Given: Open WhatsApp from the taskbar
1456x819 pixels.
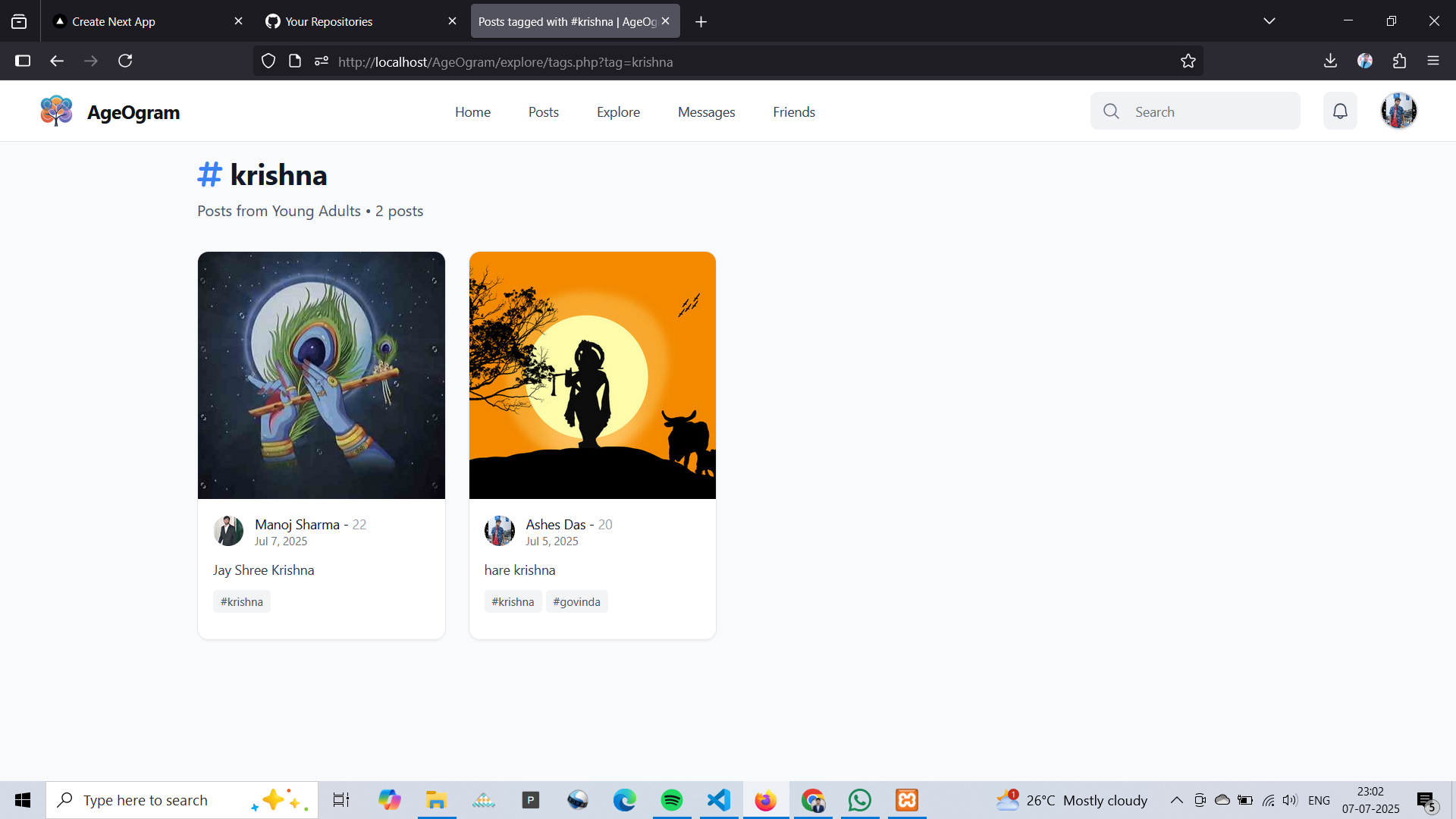Looking at the screenshot, I should pyautogui.click(x=859, y=800).
